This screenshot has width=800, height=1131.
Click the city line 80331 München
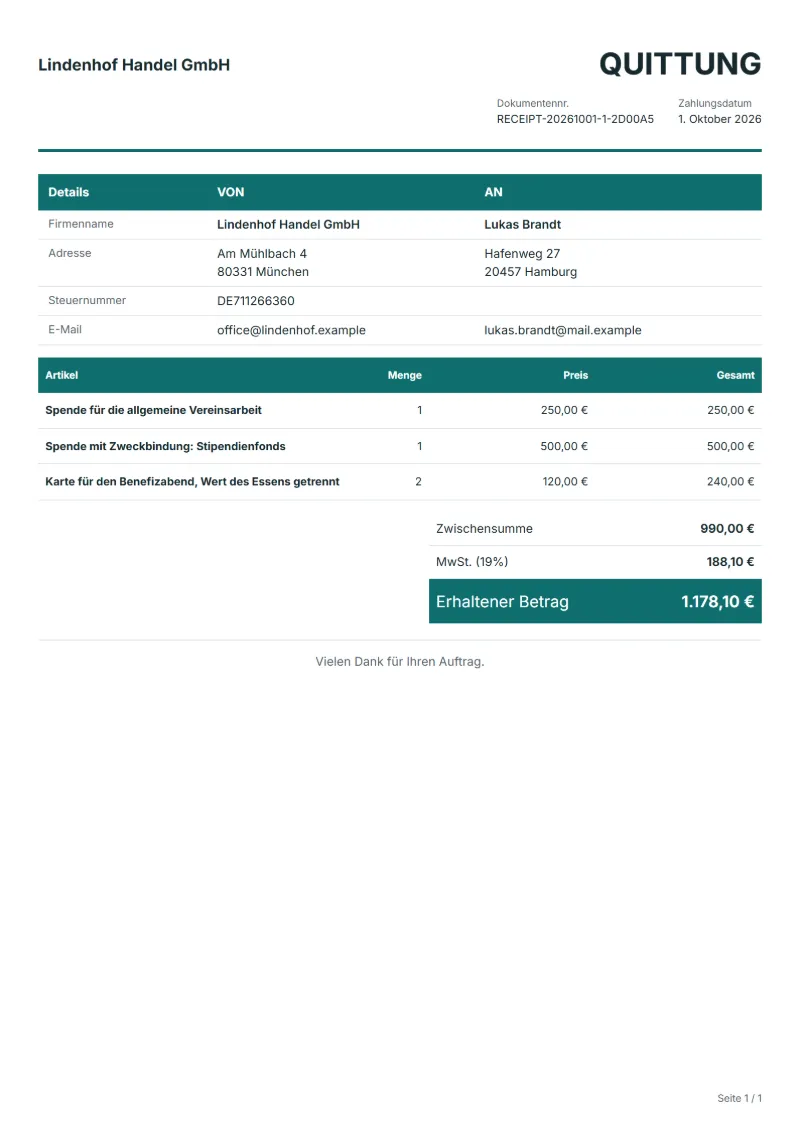click(x=263, y=271)
